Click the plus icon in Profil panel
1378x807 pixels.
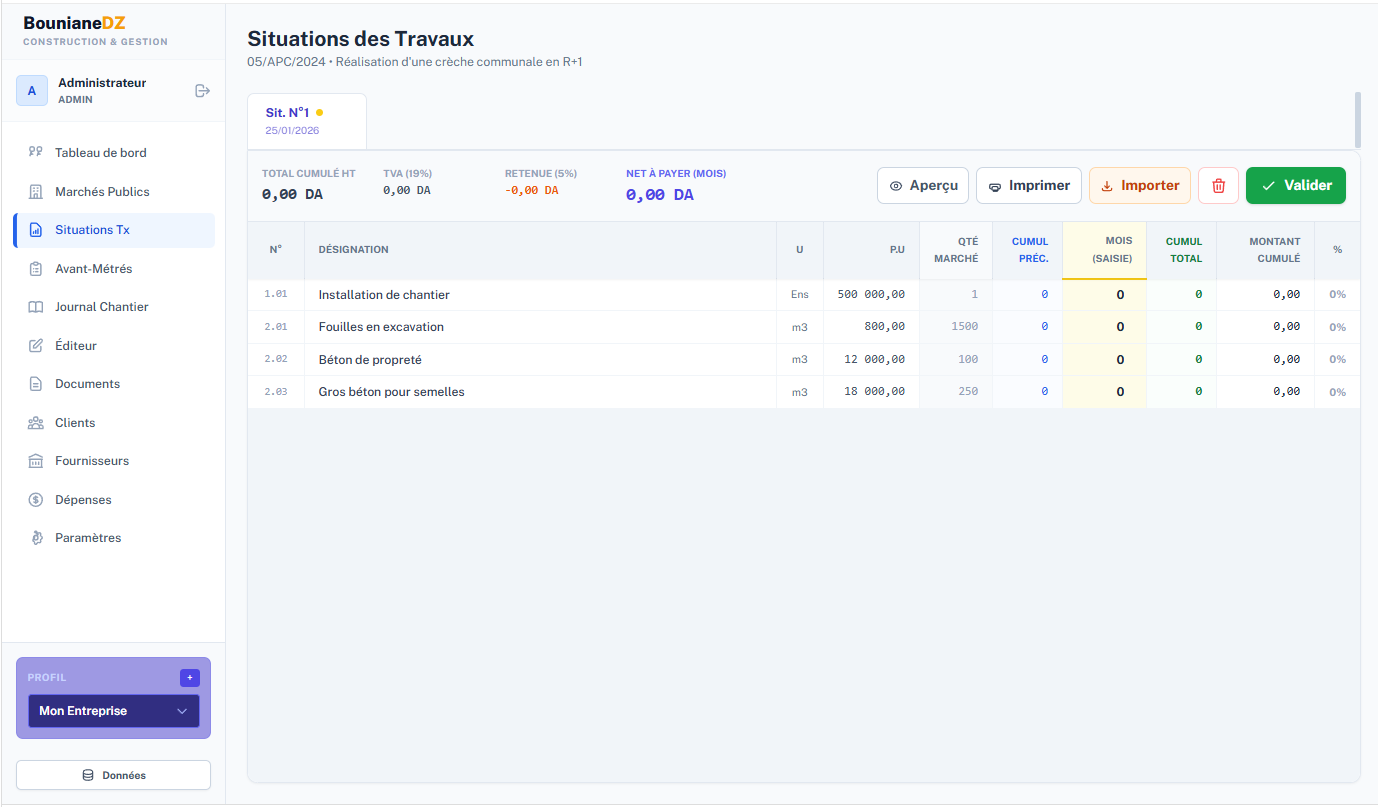[x=190, y=678]
